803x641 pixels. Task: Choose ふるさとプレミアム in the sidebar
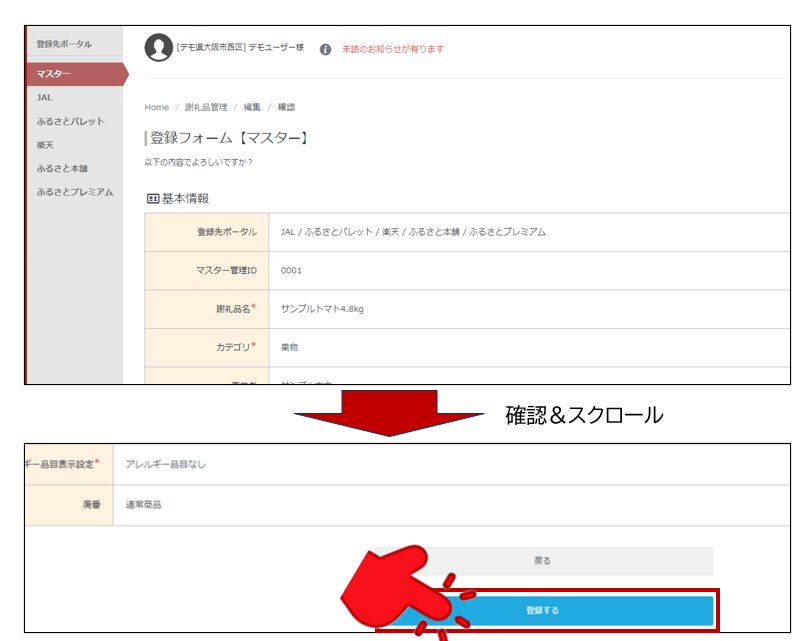[x=74, y=192]
